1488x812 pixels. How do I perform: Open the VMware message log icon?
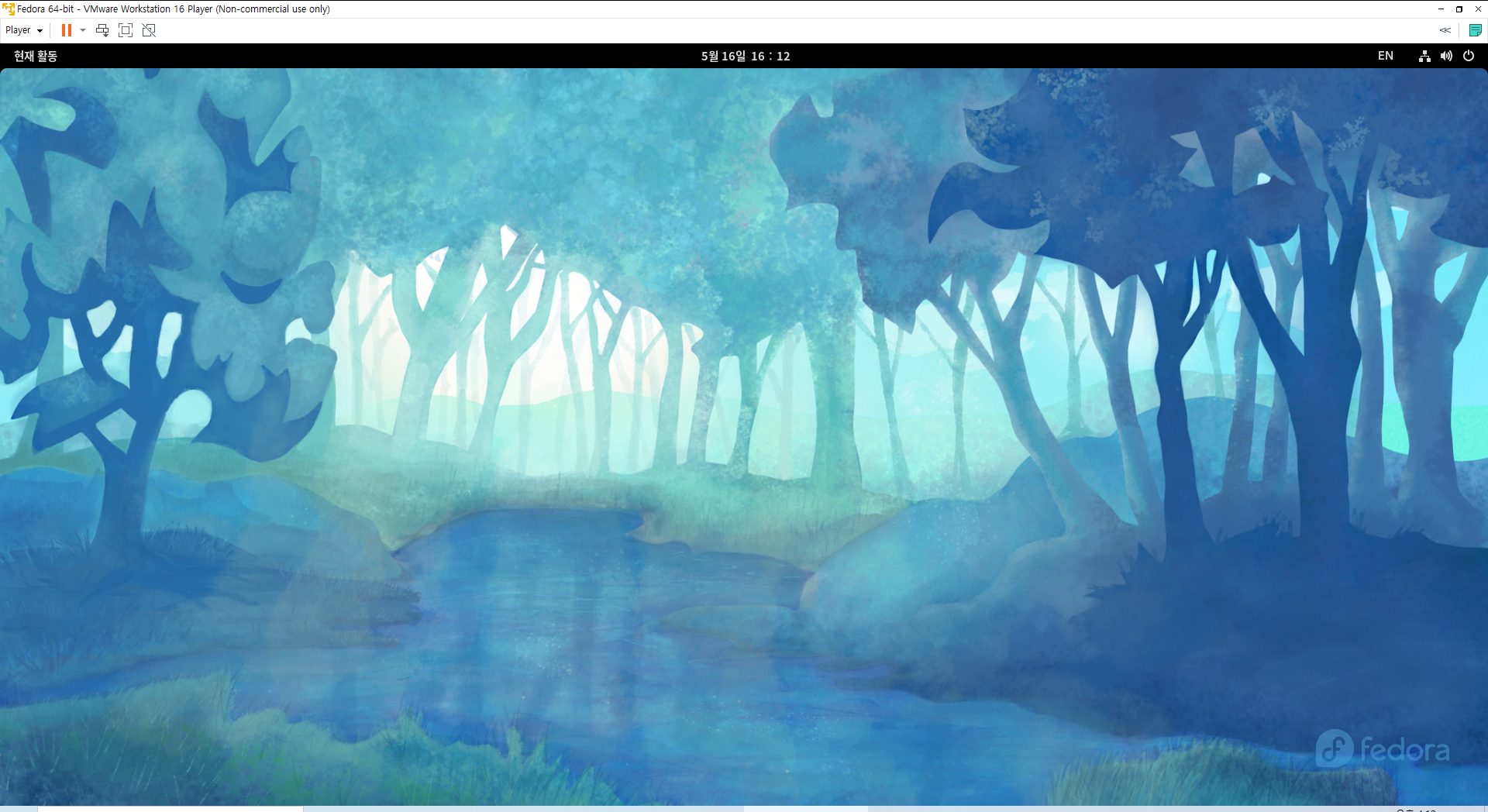[x=1476, y=30]
